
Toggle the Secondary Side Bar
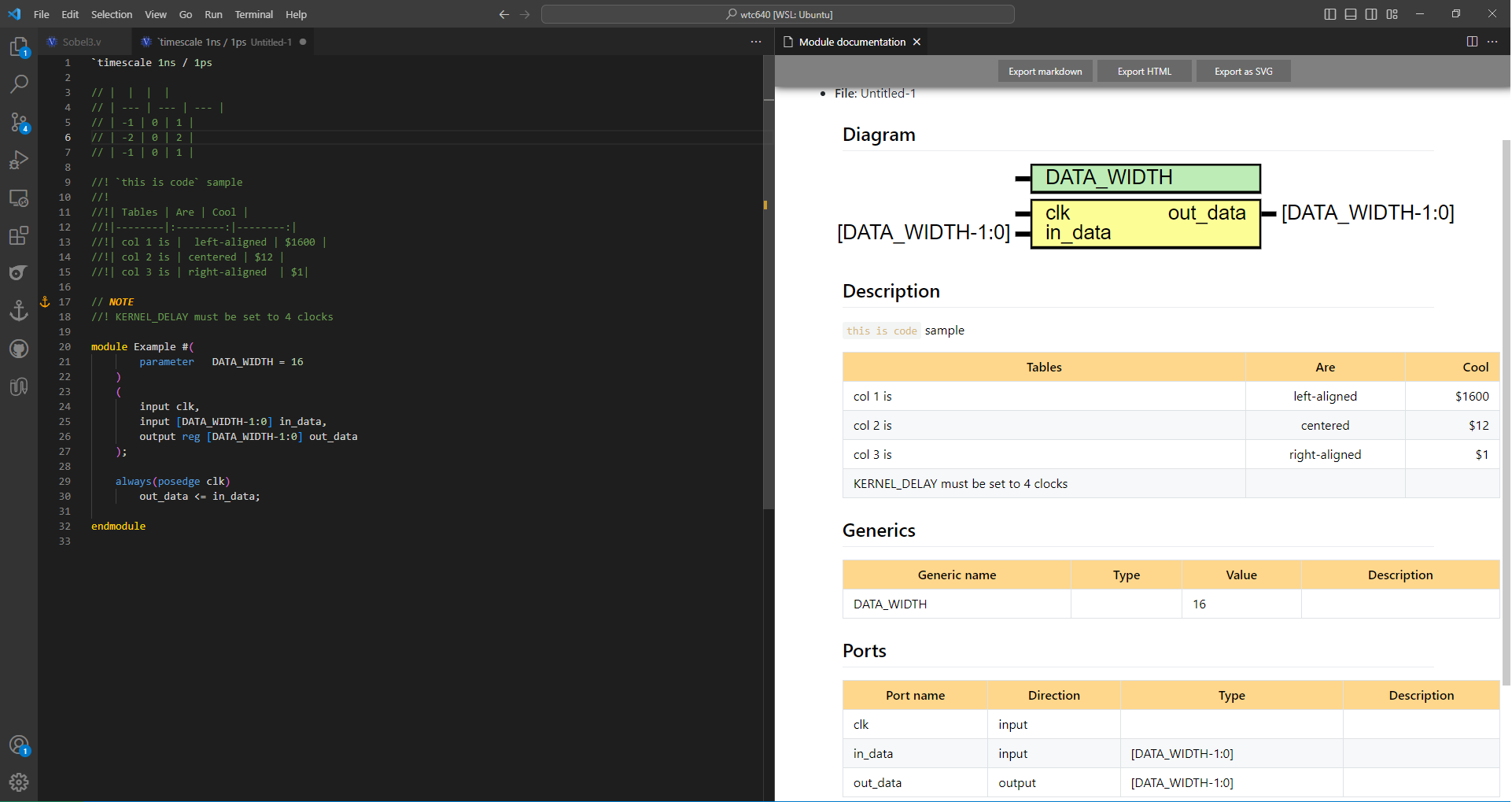(1371, 13)
